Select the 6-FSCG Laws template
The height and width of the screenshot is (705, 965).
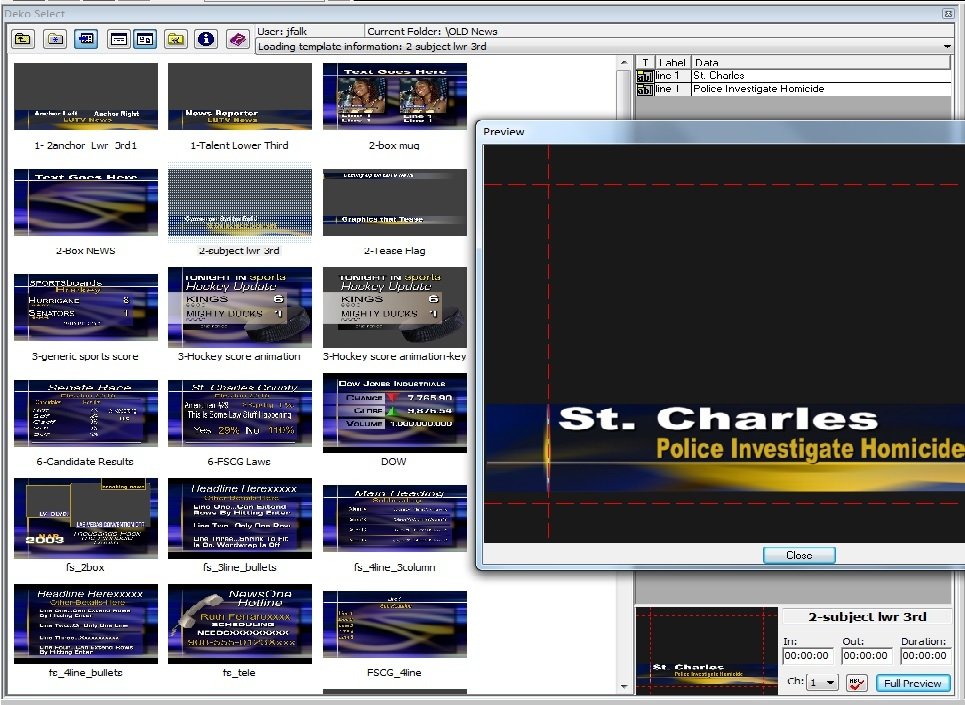(239, 413)
